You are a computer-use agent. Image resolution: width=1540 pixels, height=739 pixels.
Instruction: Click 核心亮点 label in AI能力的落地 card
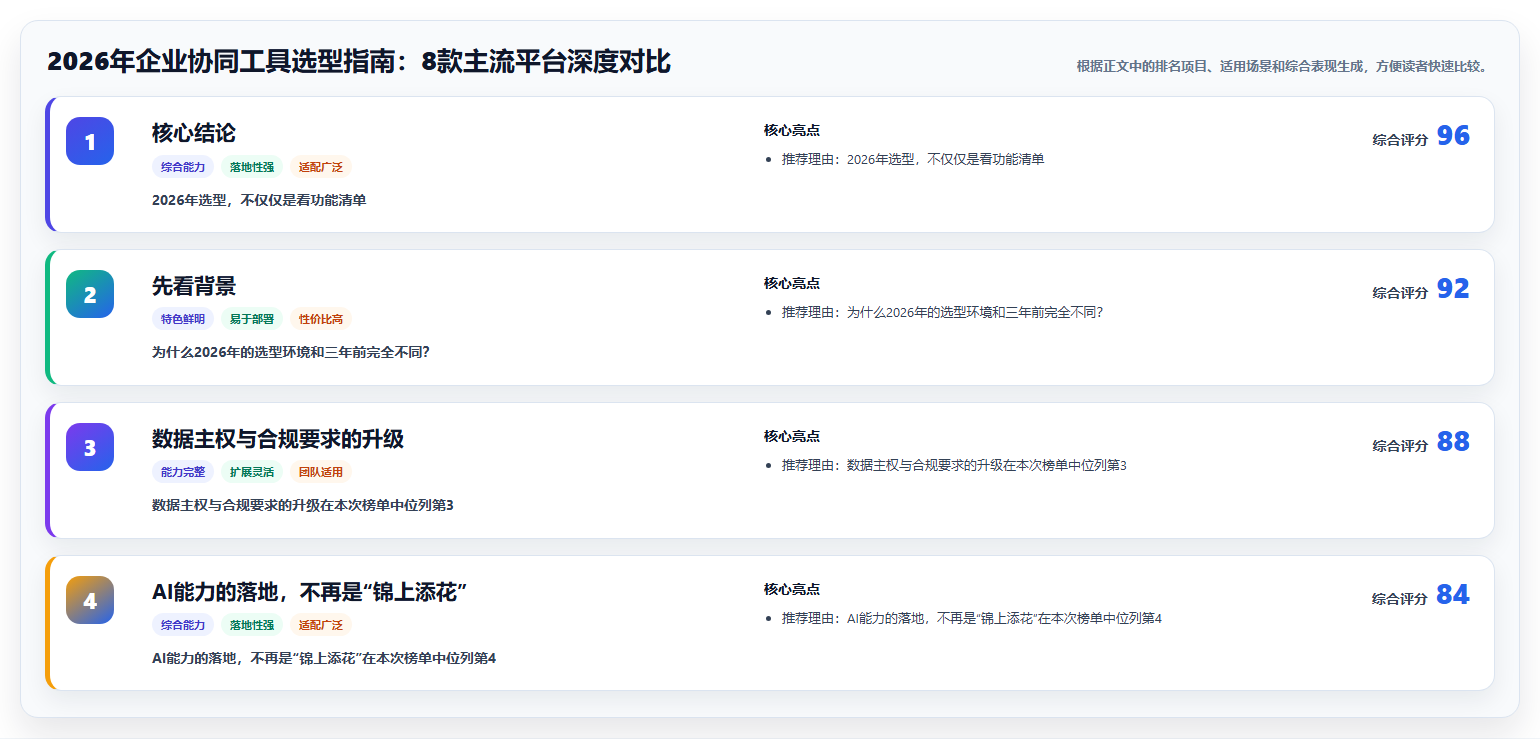coord(792,589)
